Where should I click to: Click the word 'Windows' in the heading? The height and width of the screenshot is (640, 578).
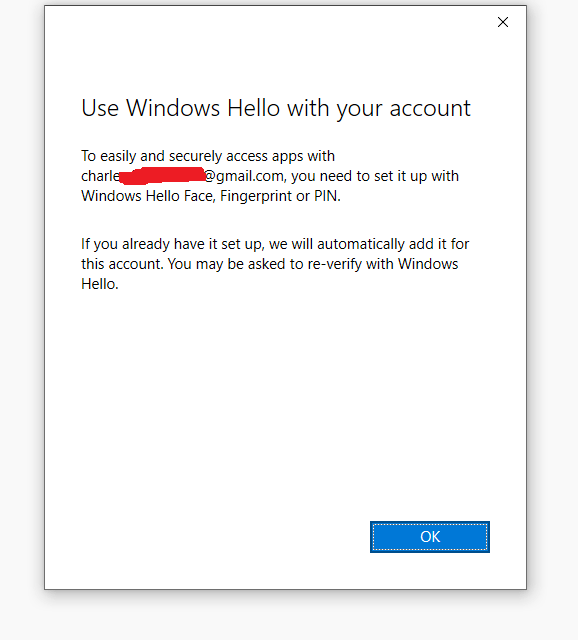tap(173, 108)
